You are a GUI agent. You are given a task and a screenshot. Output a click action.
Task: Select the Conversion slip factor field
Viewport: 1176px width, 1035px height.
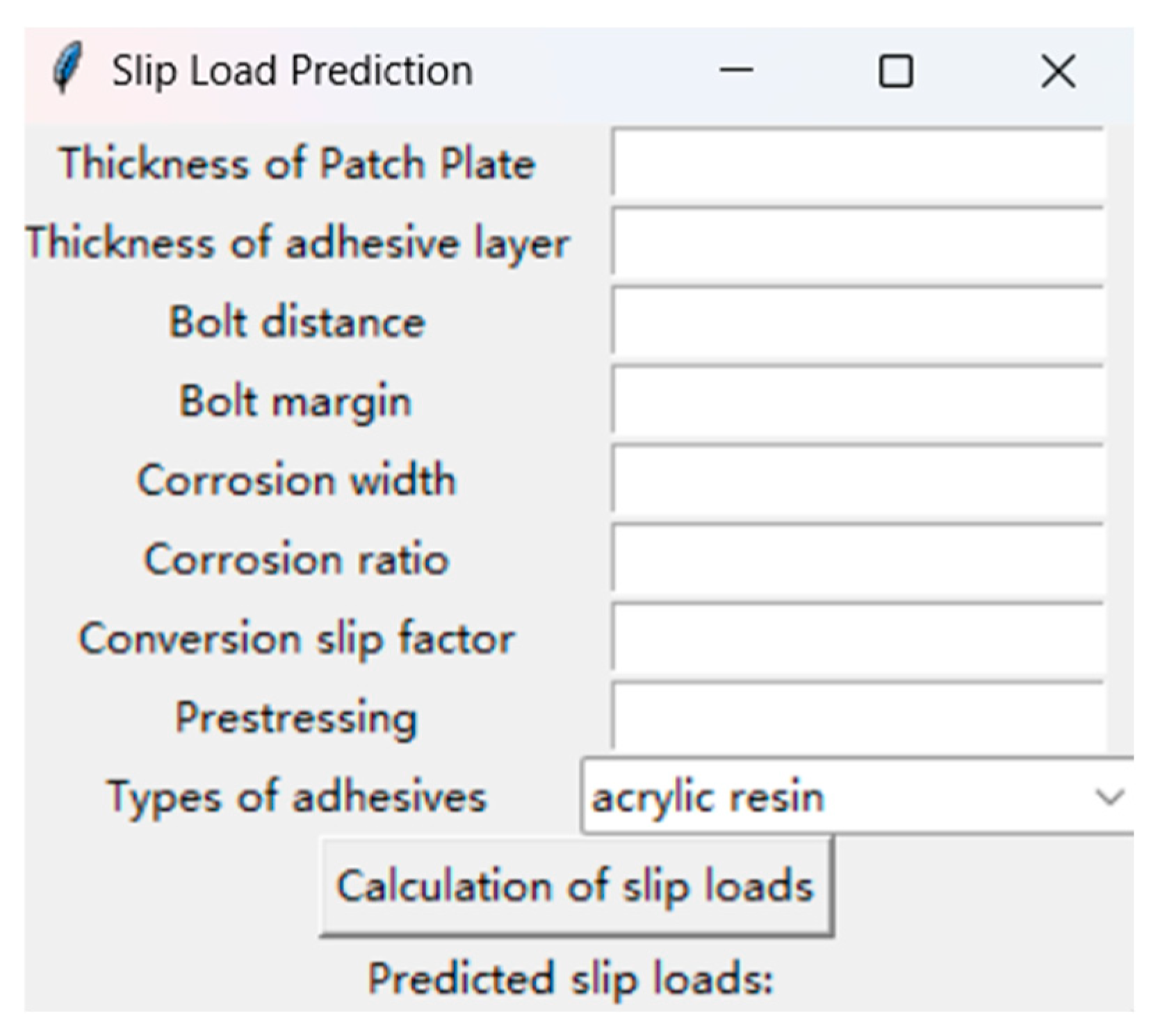(858, 638)
